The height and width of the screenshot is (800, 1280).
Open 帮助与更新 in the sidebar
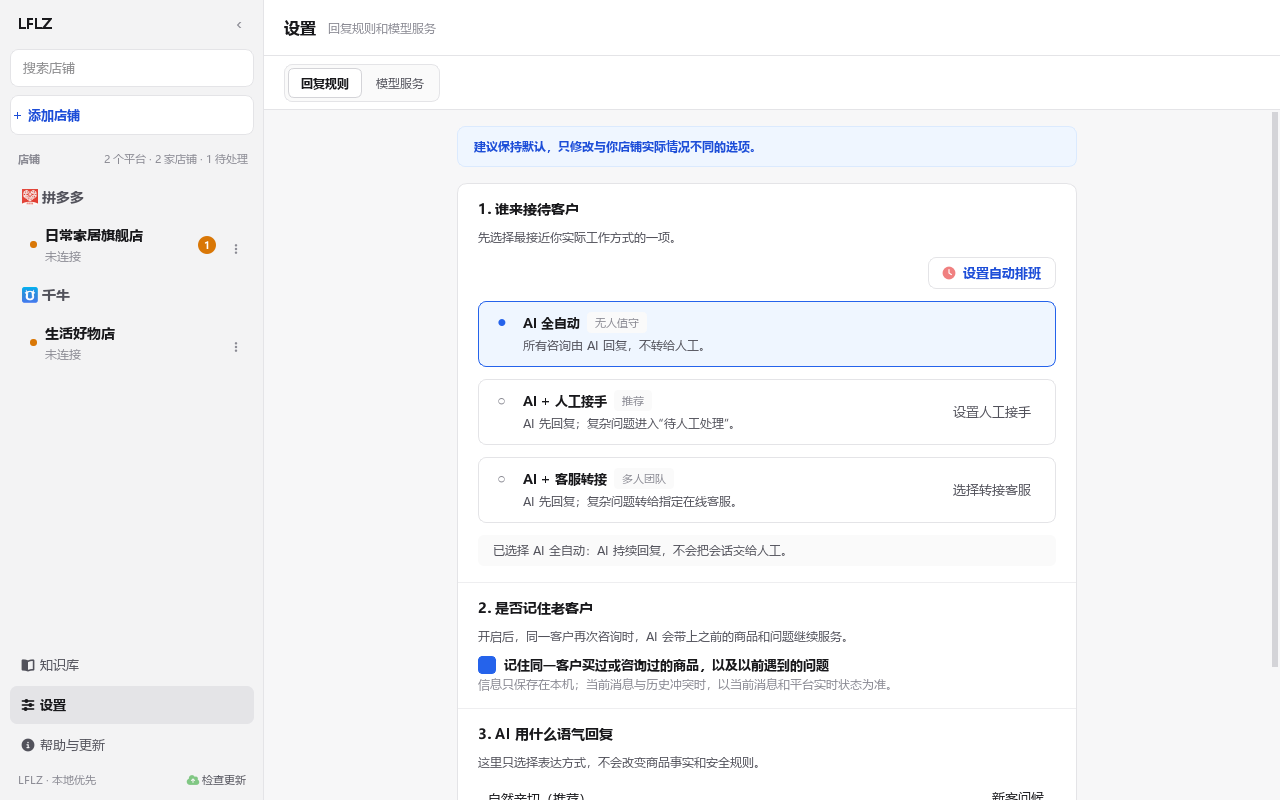click(132, 745)
